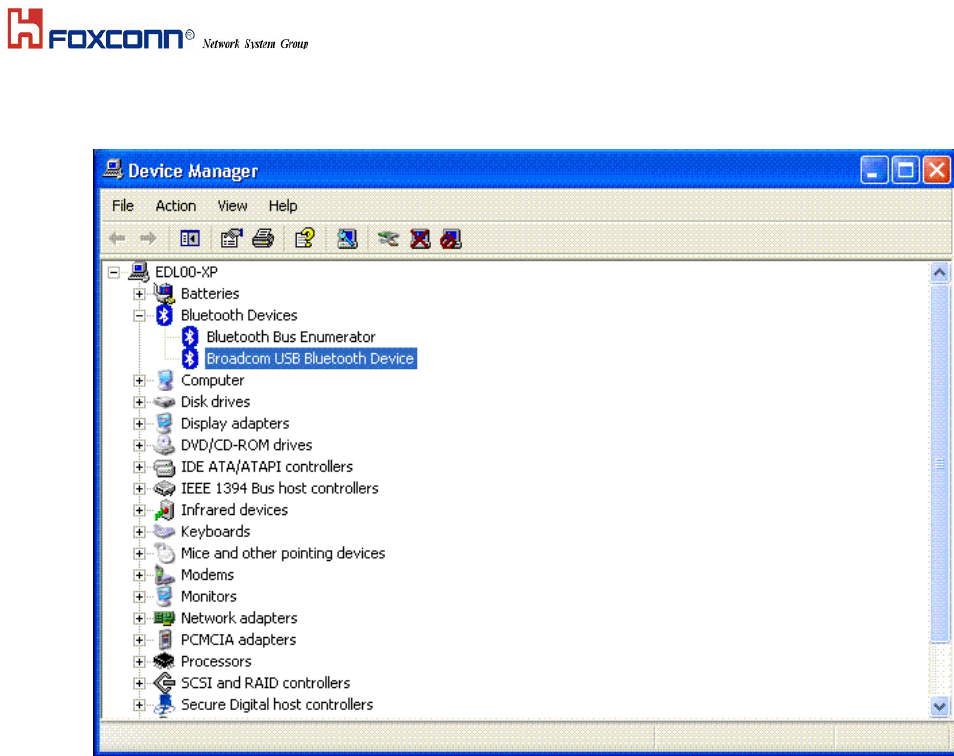The height and width of the screenshot is (756, 954).
Task: Click the Batteries icon
Action: pos(164,294)
